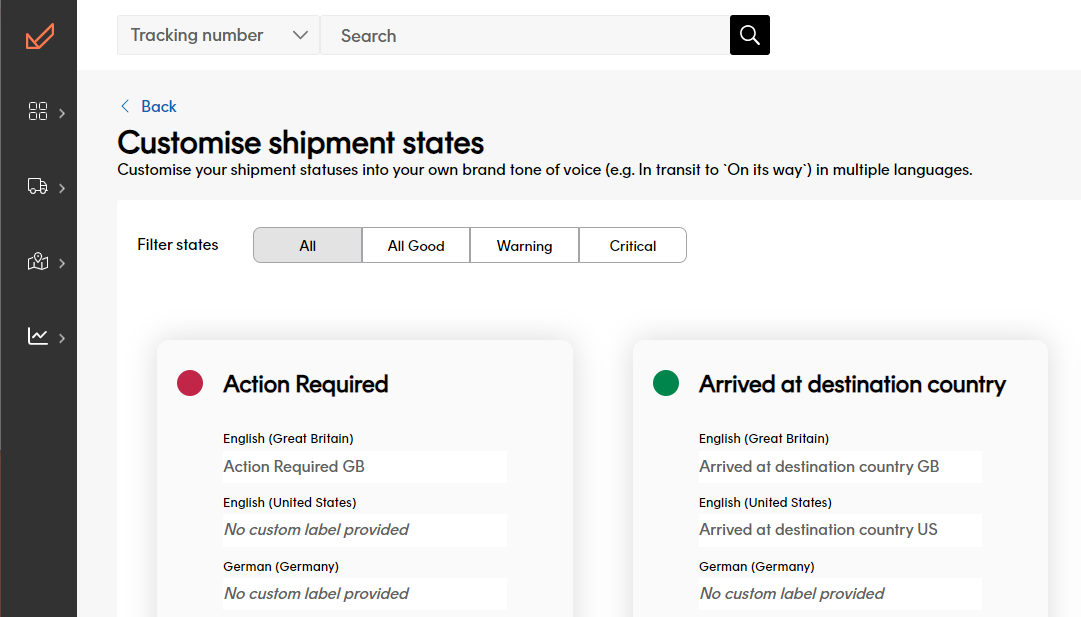Expand the shipments sidebar chevron

tap(60, 187)
